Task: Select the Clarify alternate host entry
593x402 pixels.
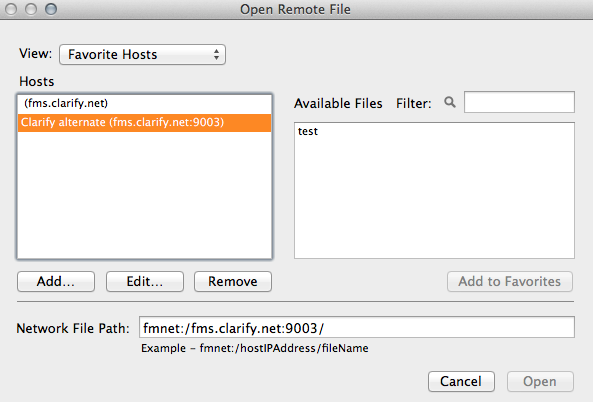Action: [x=144, y=123]
